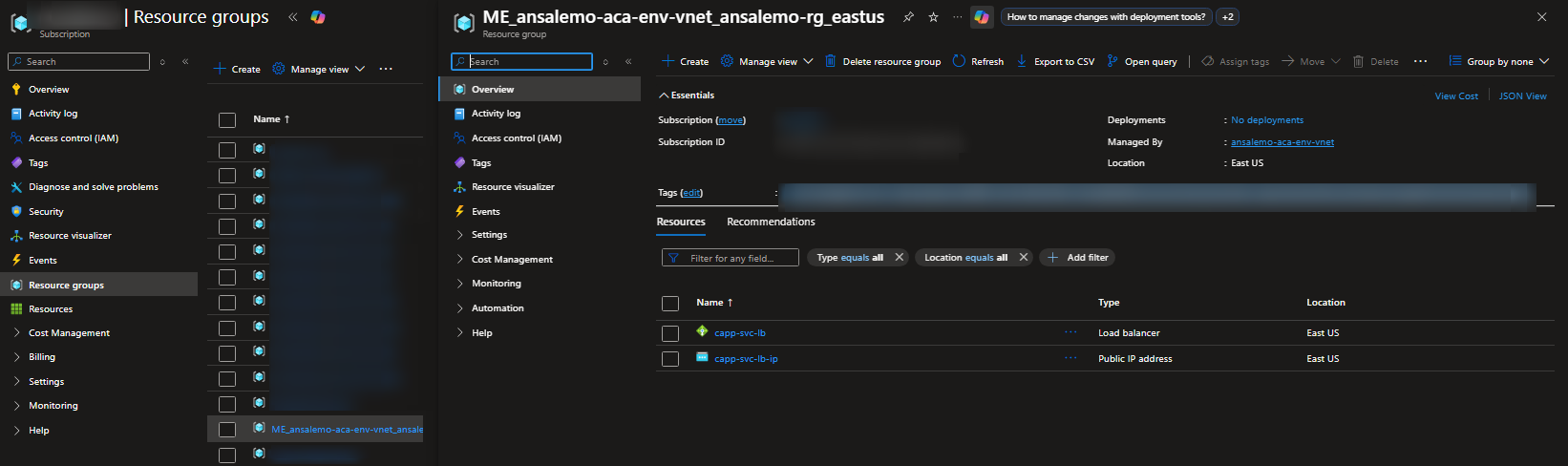
Task: Tick the ME_ansalemo-aca-env-vnet resource group checkbox
Action: 227,430
